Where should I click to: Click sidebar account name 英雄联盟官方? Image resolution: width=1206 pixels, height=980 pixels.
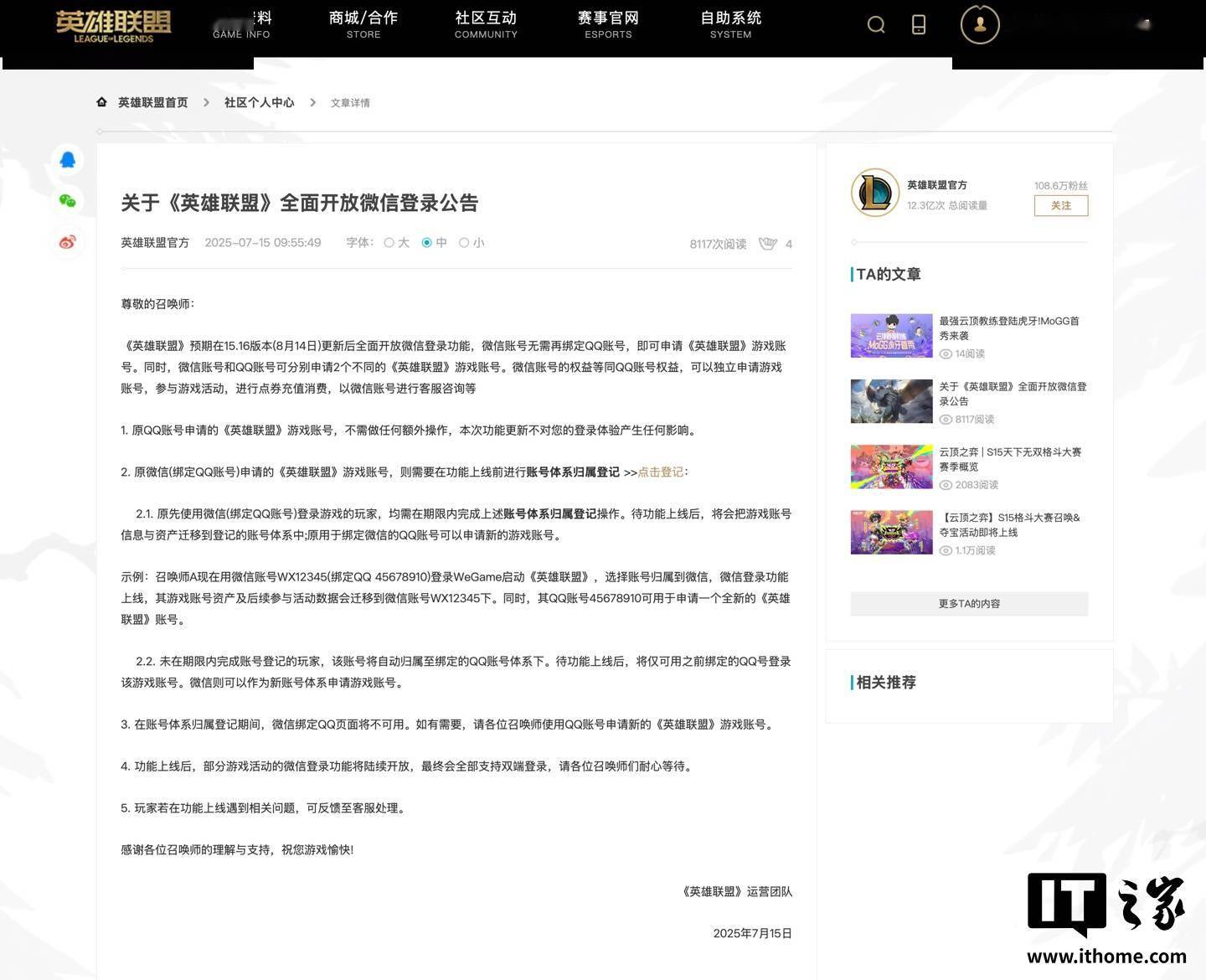(937, 185)
